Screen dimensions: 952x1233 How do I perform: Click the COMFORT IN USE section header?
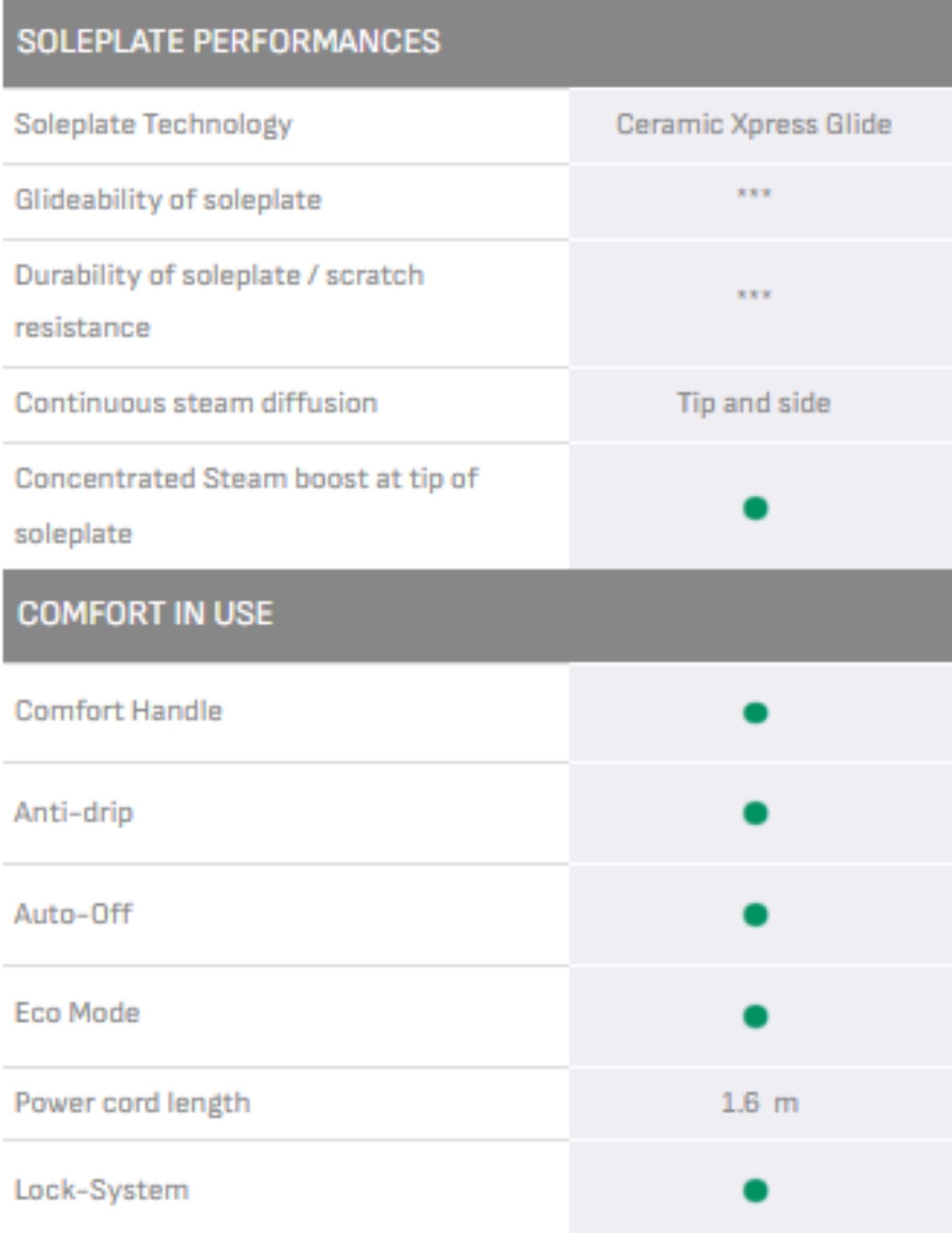coord(145,614)
